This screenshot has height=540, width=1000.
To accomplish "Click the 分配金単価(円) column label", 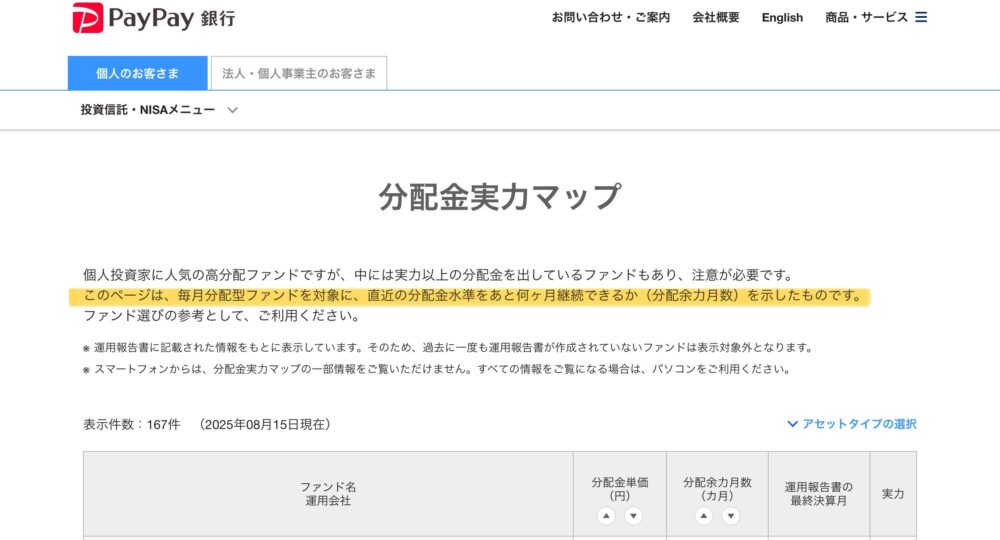I will point(620,489).
